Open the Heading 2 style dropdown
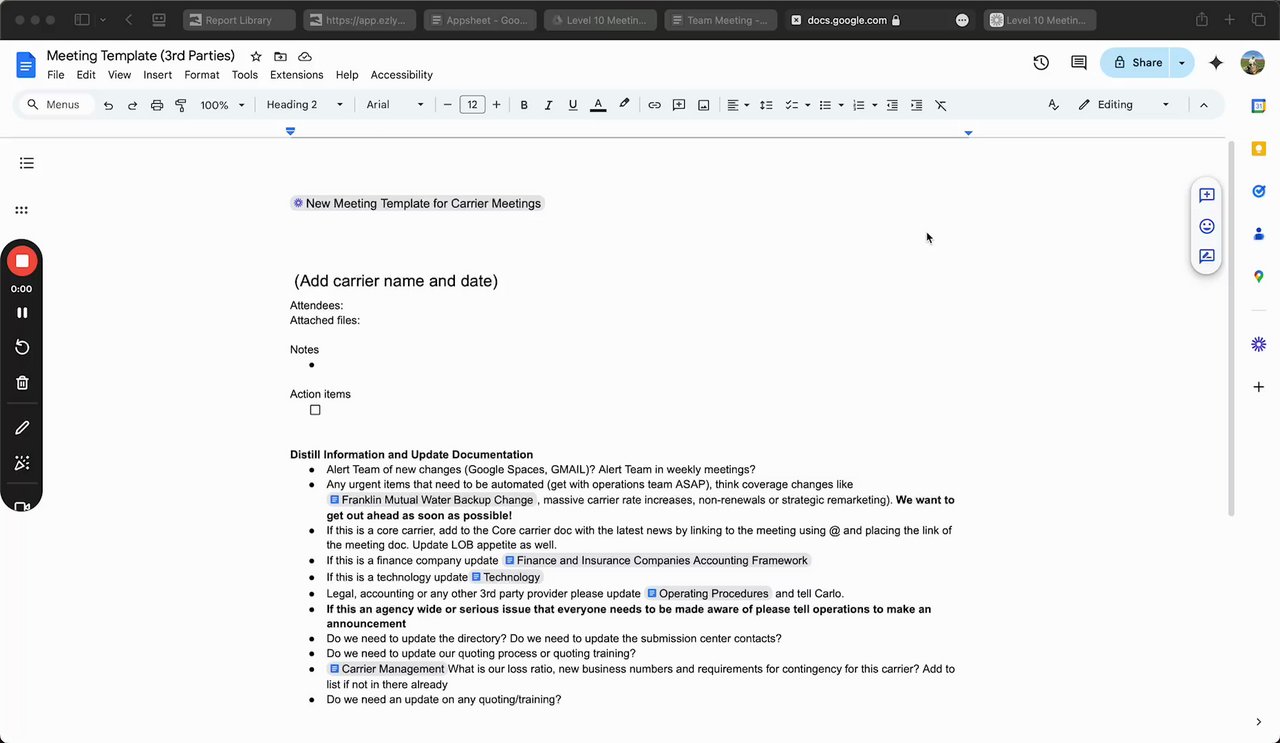This screenshot has width=1280, height=743. pyautogui.click(x=305, y=105)
